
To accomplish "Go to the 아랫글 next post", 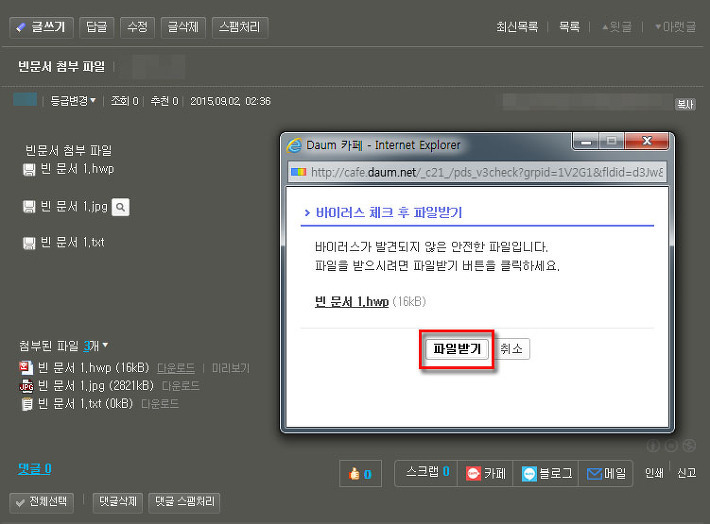I will point(675,27).
